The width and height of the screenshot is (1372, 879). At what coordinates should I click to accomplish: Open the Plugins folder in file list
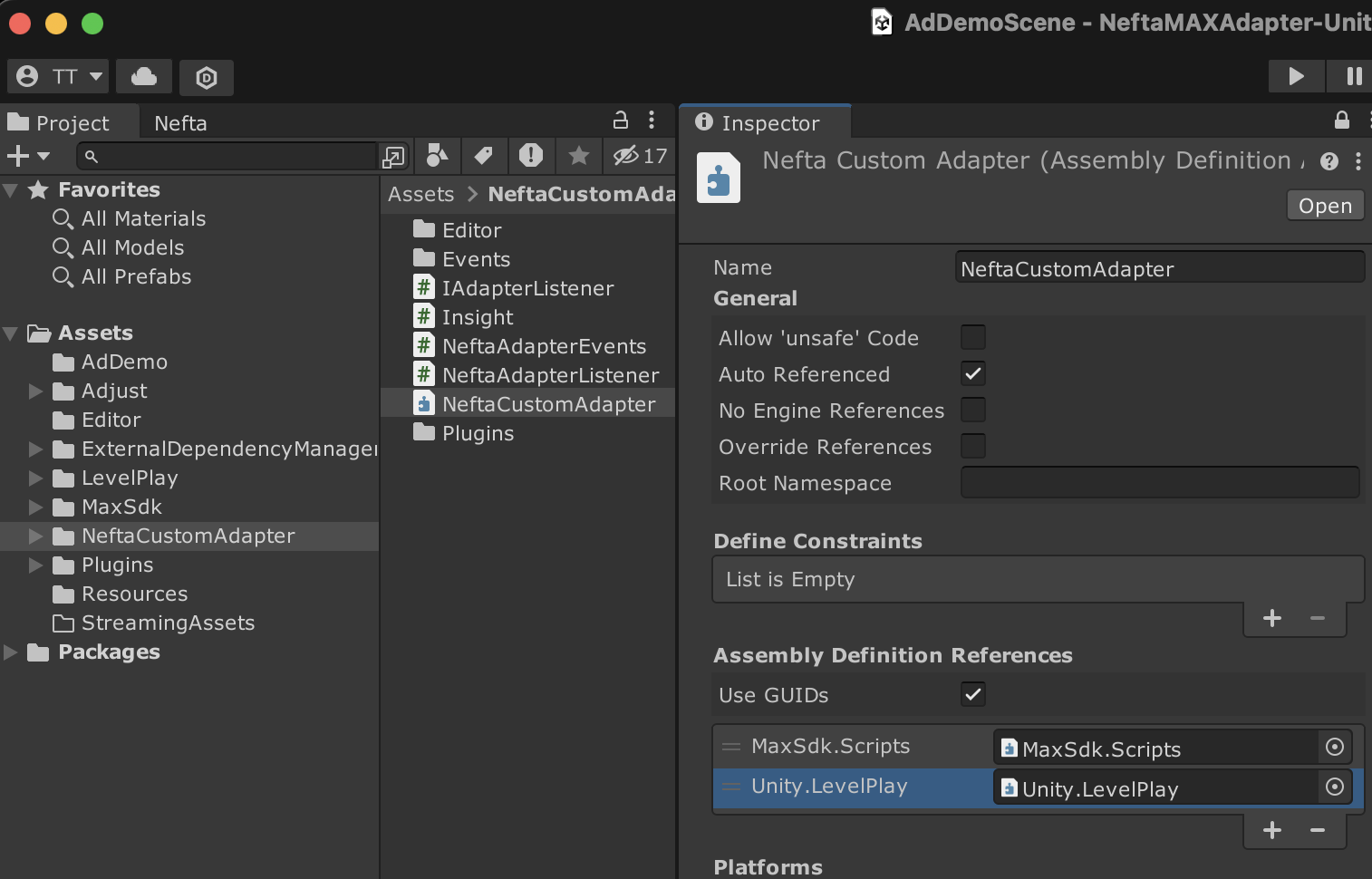point(478,433)
